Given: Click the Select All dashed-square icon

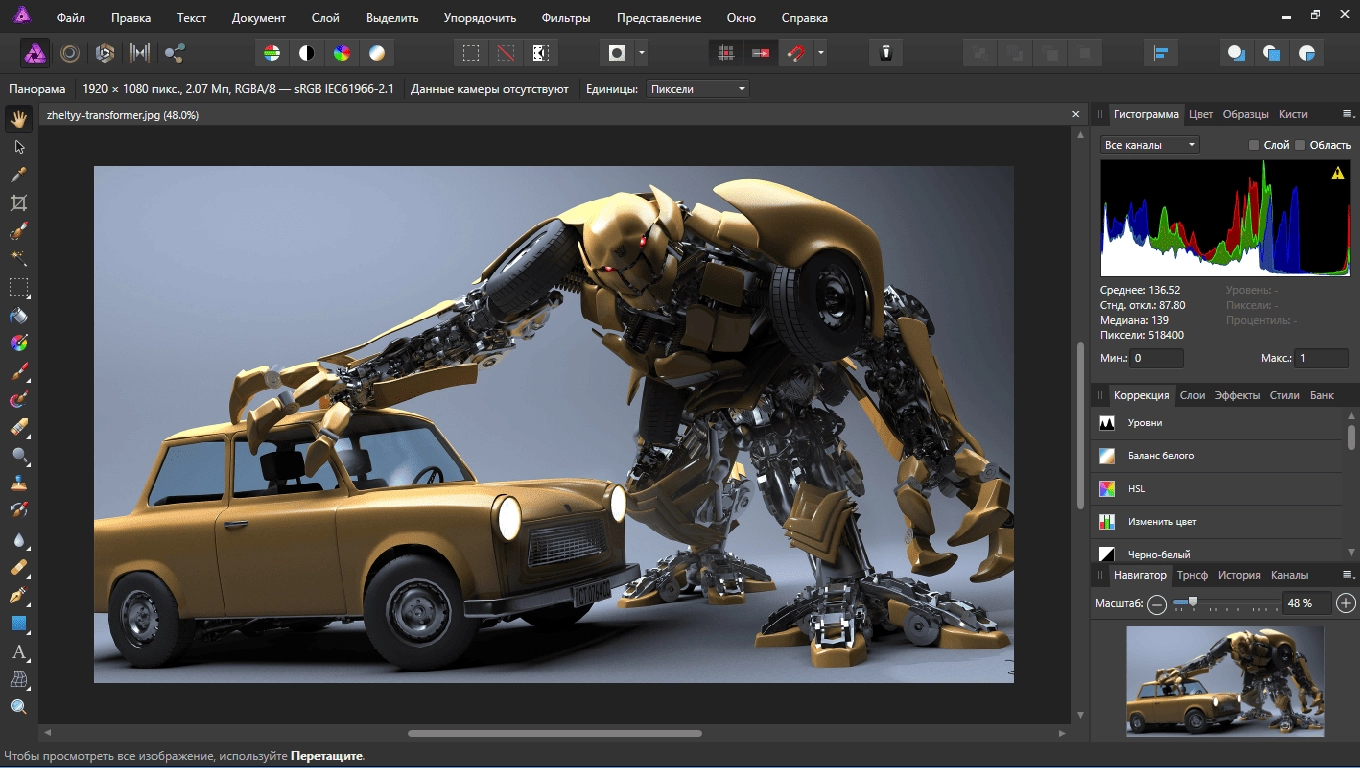Looking at the screenshot, I should pos(471,53).
